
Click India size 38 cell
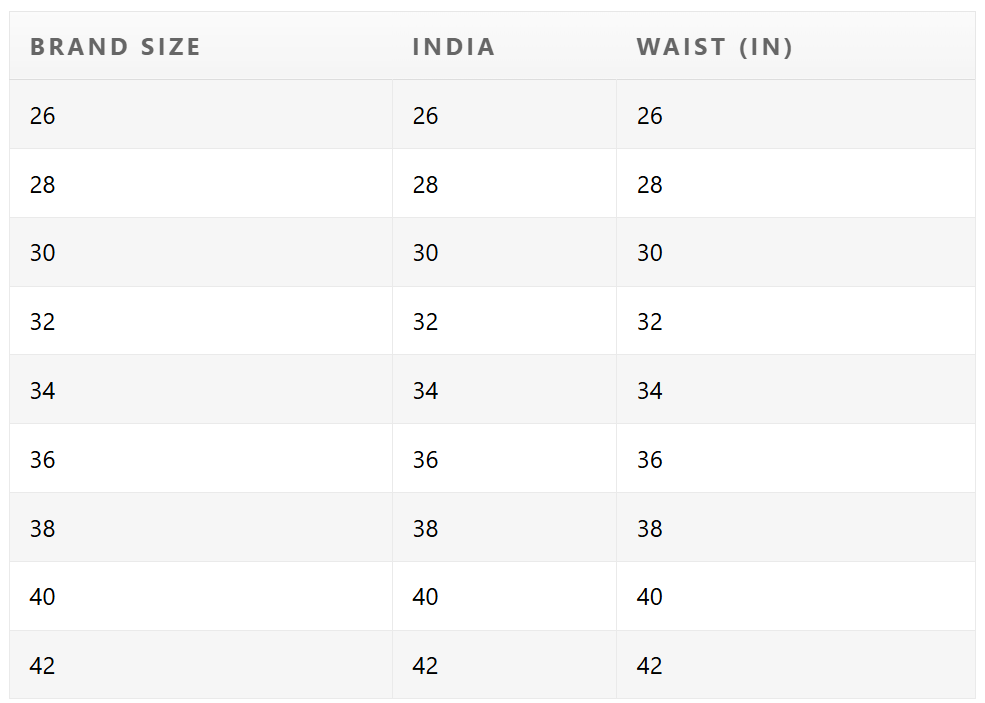[504, 528]
